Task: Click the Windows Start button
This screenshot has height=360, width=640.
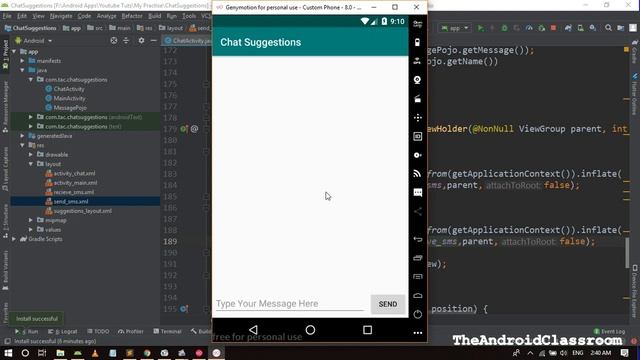Action: (x=8, y=353)
